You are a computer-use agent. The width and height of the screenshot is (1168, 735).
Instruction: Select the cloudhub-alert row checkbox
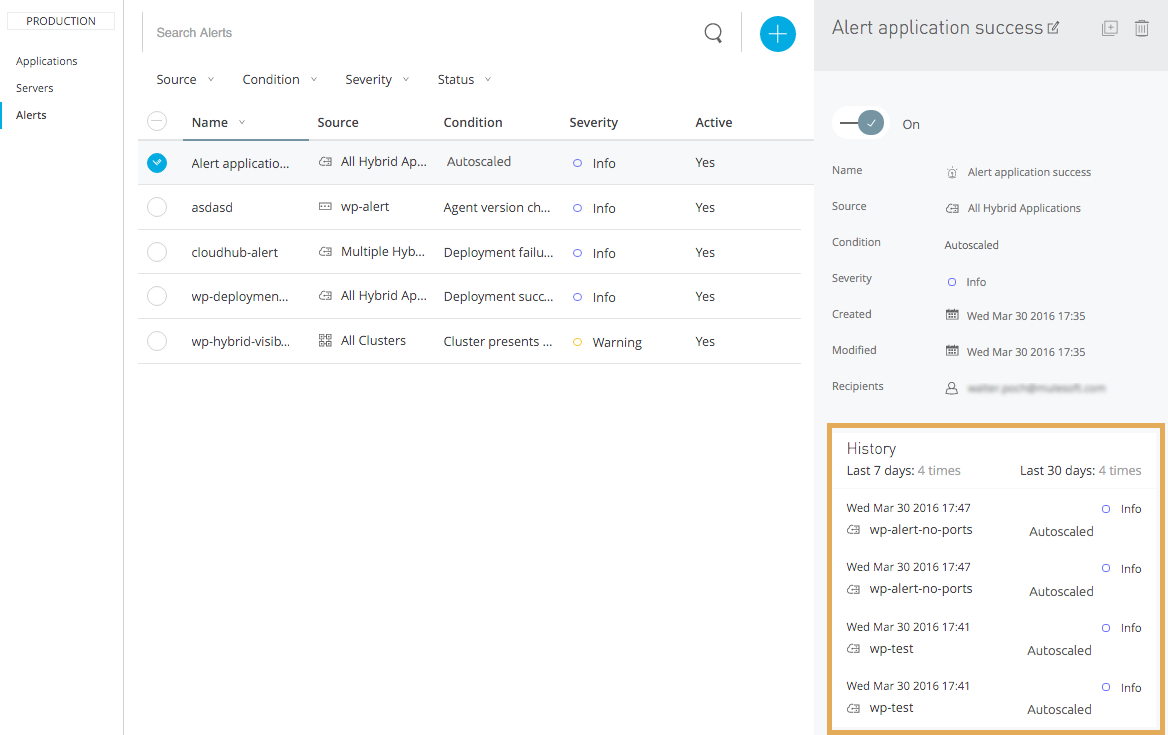[x=157, y=252]
